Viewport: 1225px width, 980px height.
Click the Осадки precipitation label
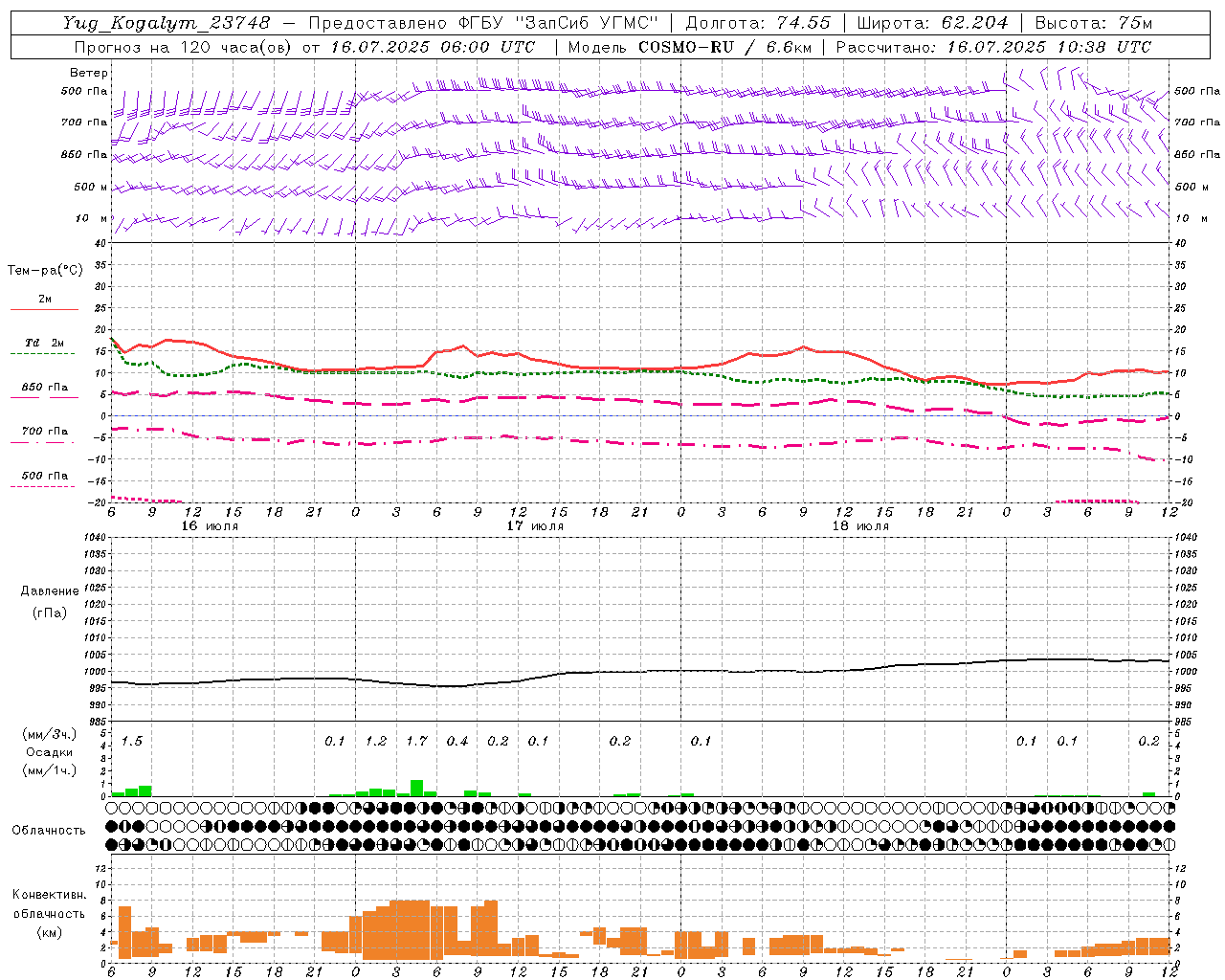[50, 752]
